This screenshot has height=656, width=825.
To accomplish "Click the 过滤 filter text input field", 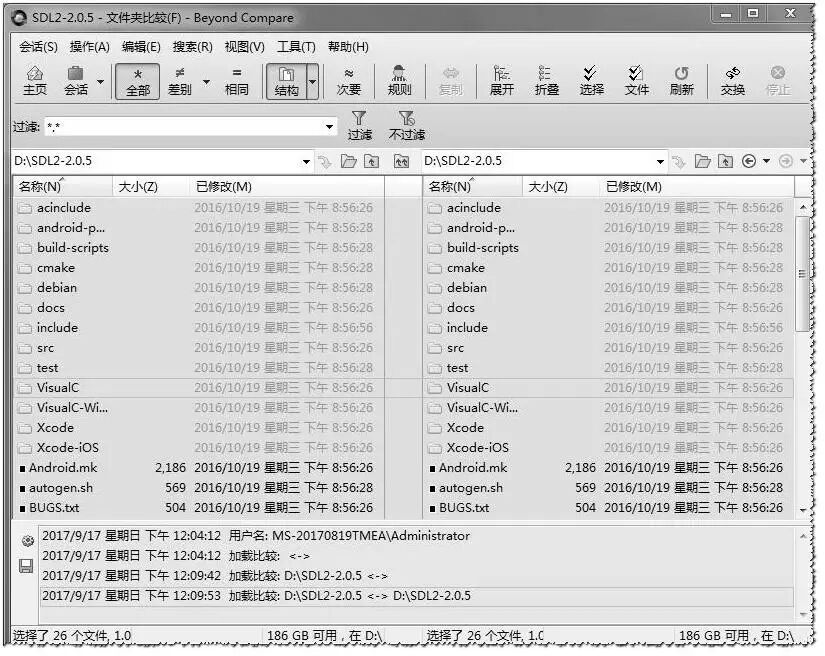I will [184, 127].
